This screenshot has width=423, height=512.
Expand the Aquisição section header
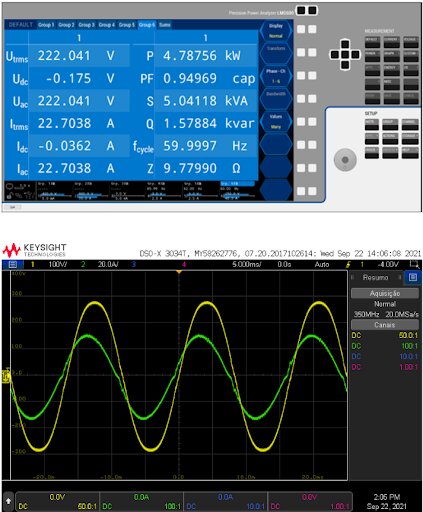385,293
